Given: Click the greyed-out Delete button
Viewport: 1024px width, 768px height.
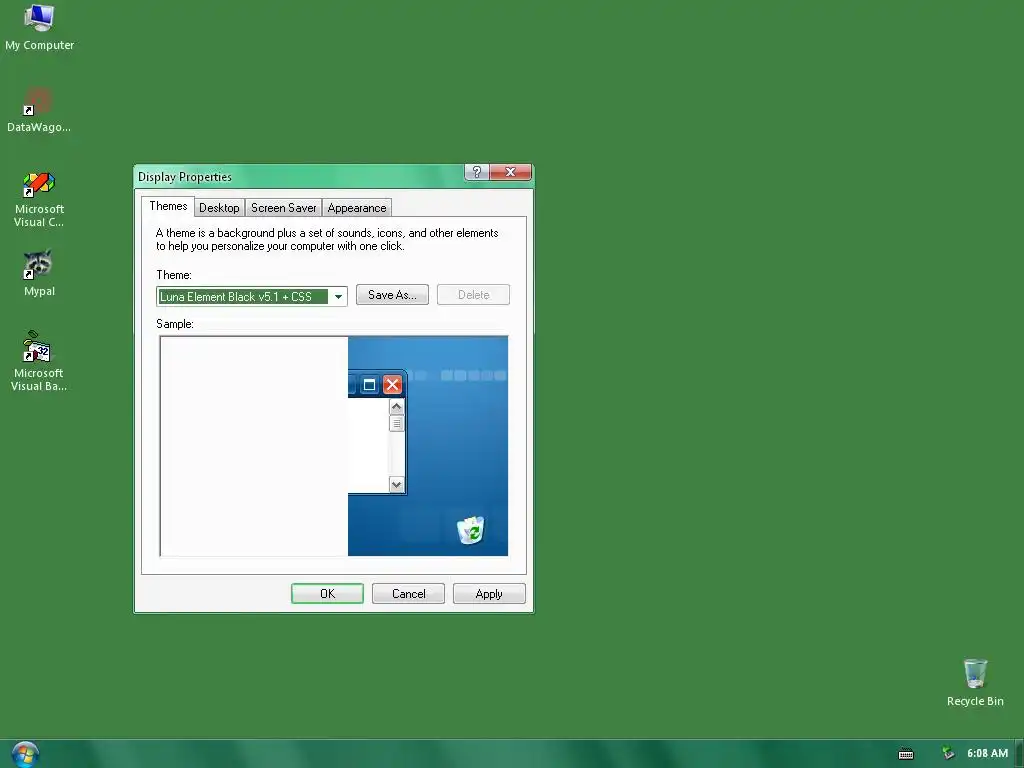Looking at the screenshot, I should pyautogui.click(x=473, y=295).
